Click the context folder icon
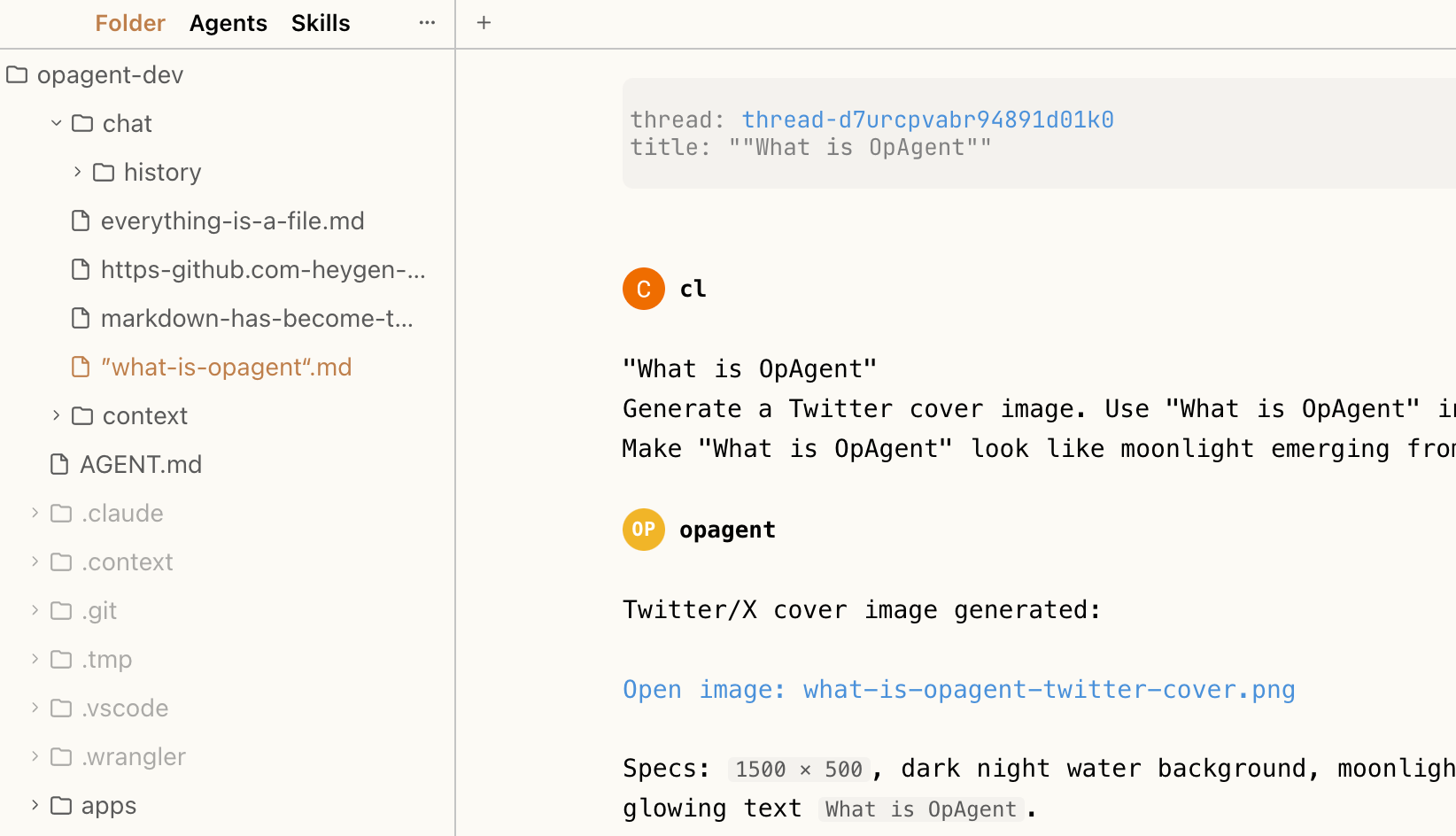Viewport: 1456px width, 836px height. [x=82, y=415]
